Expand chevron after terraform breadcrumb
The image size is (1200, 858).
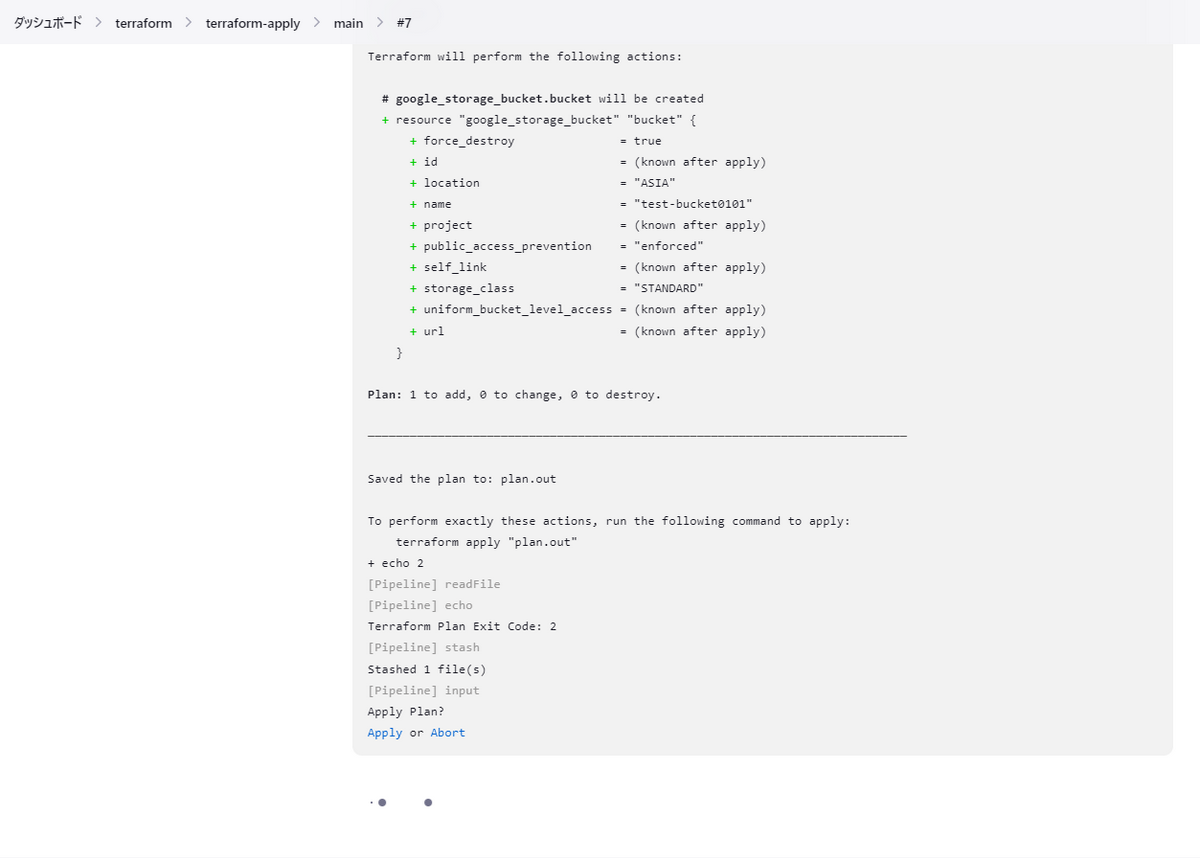189,23
